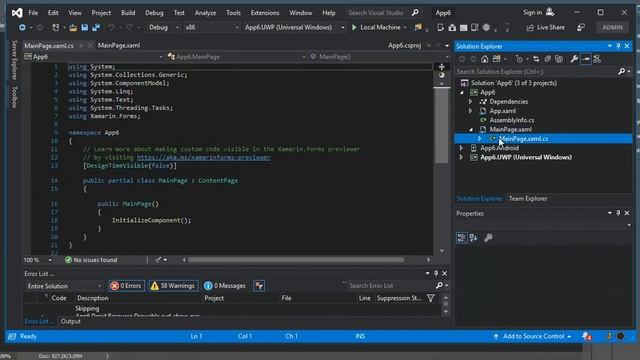640x360 pixels.
Task: Open the Extensions menu
Action: coord(265,13)
